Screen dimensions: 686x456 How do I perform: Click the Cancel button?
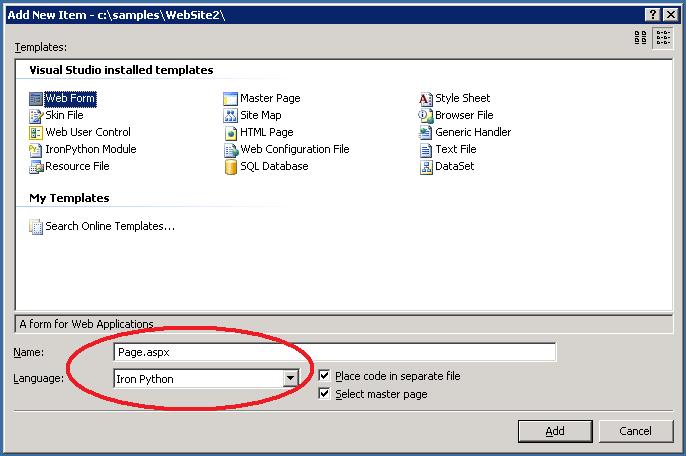(x=636, y=431)
